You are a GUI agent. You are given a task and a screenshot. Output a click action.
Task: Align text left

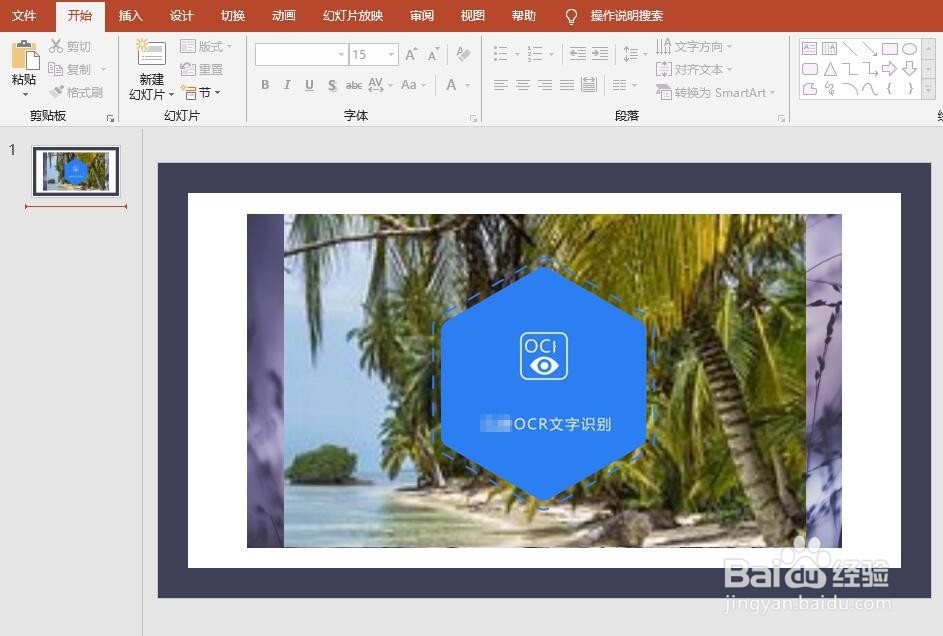click(500, 85)
